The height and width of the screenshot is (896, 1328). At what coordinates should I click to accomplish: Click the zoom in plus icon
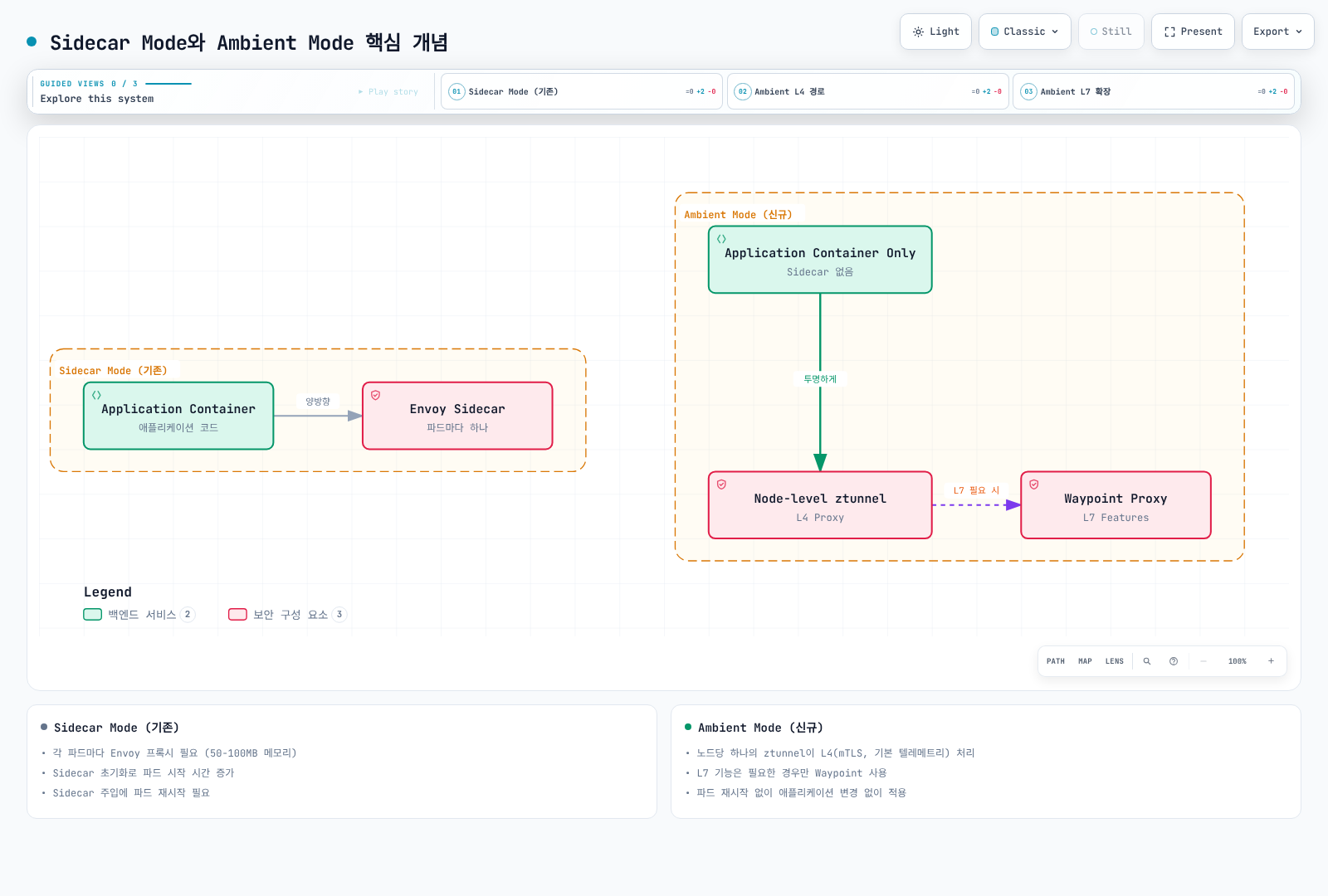coord(1271,661)
